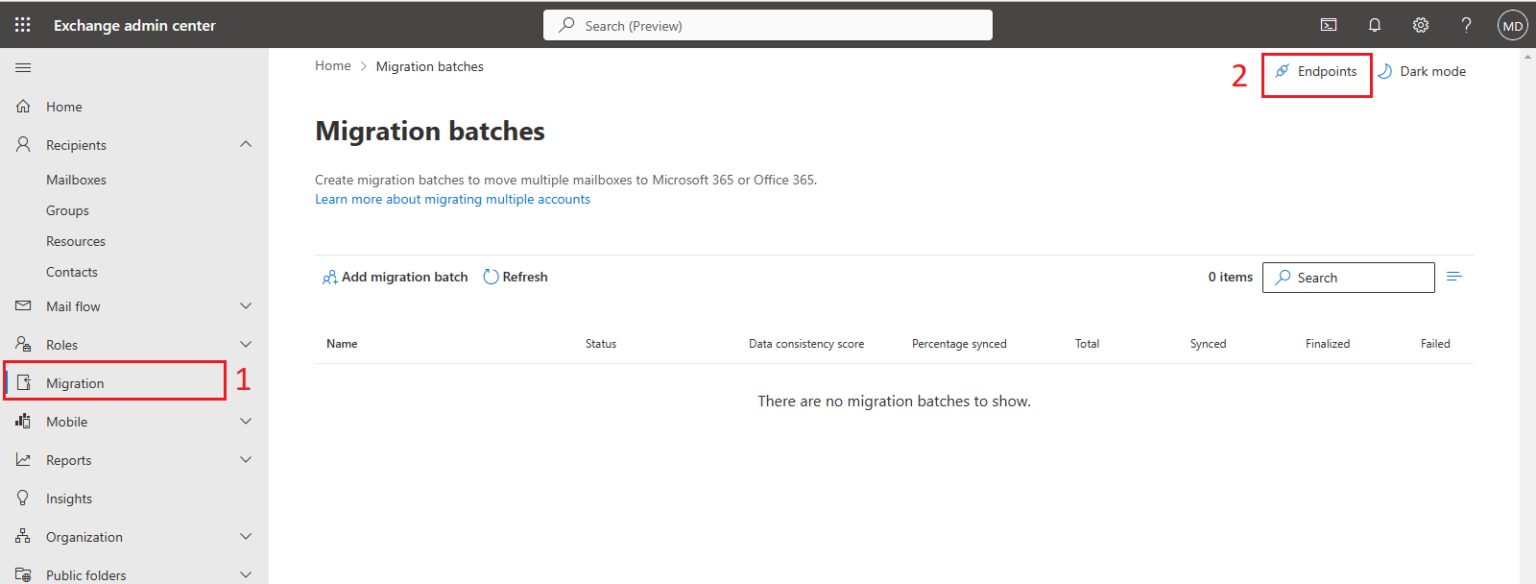Open the settings gear
This screenshot has width=1536, height=584.
[x=1420, y=24]
